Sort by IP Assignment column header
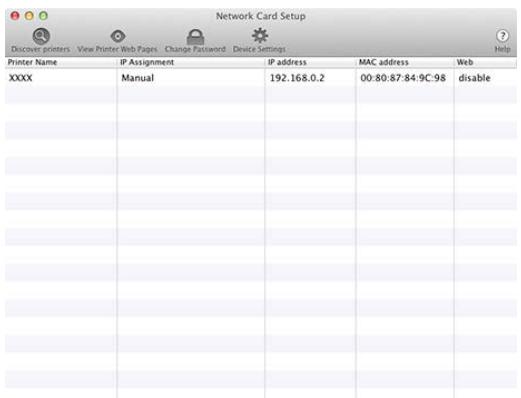The image size is (521, 398). [191, 62]
